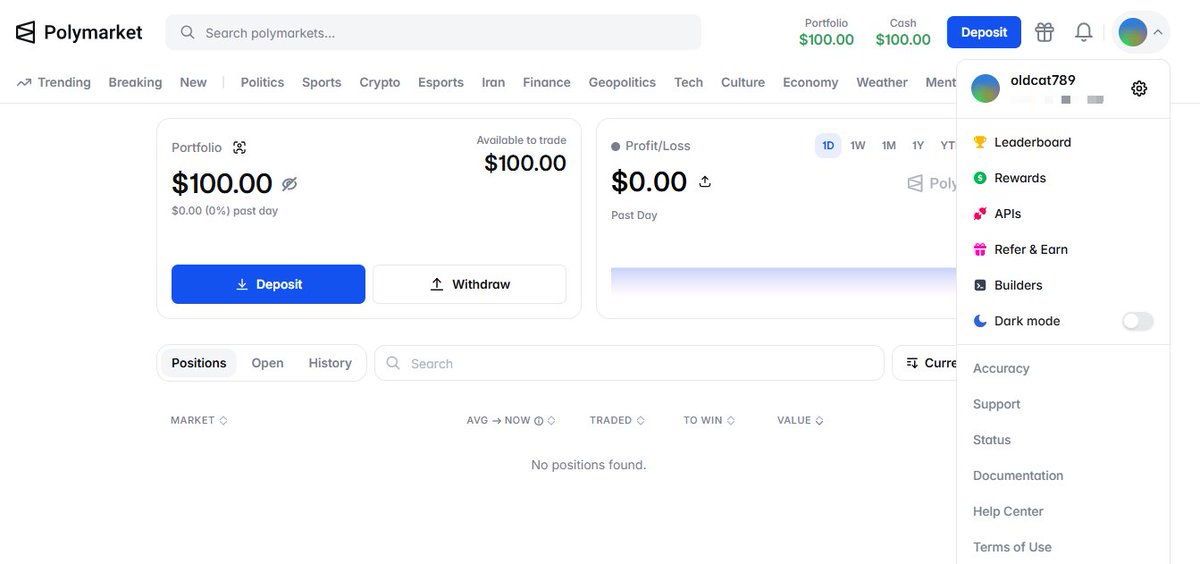Image resolution: width=1200 pixels, height=564 pixels.
Task: Click the Builders terminal icon
Action: point(980,285)
